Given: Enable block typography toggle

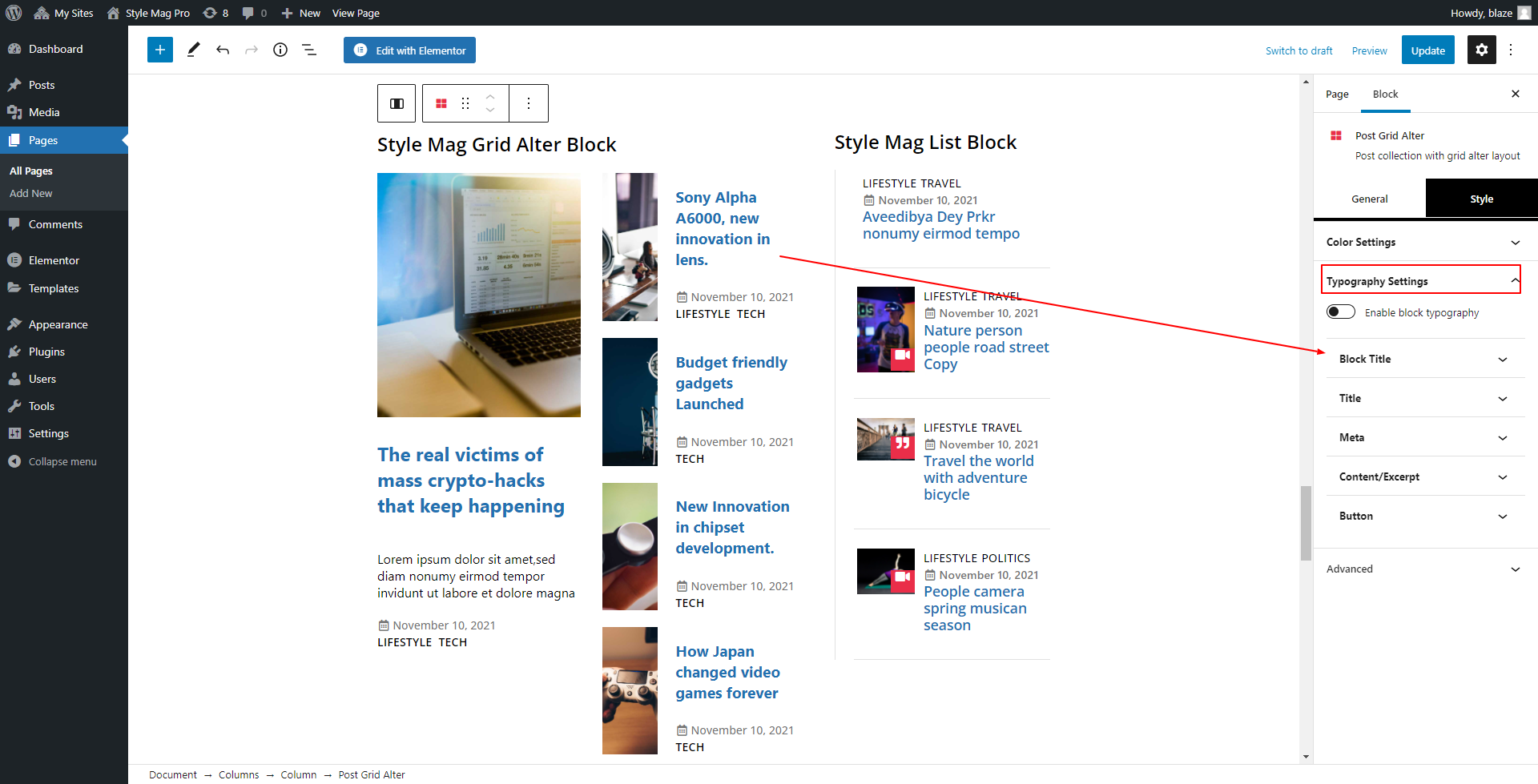Looking at the screenshot, I should point(1340,312).
